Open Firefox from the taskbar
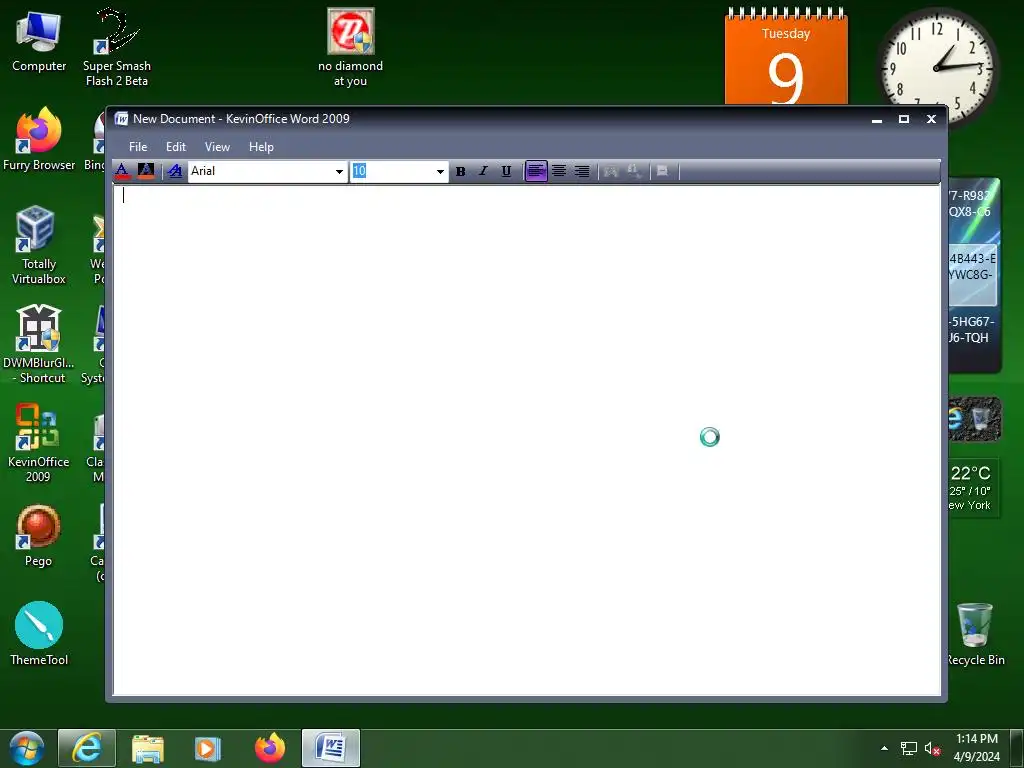This screenshot has width=1024, height=768. coord(270,748)
